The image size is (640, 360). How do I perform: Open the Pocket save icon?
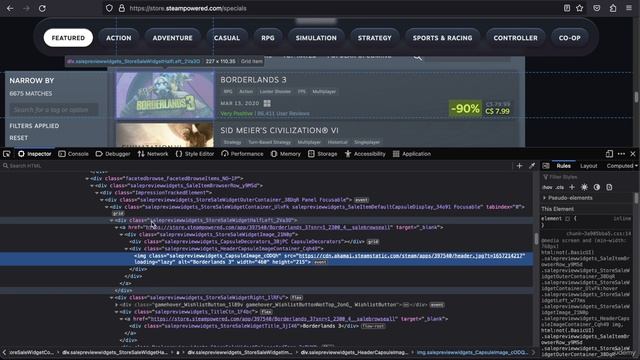pyautogui.click(x=597, y=8)
